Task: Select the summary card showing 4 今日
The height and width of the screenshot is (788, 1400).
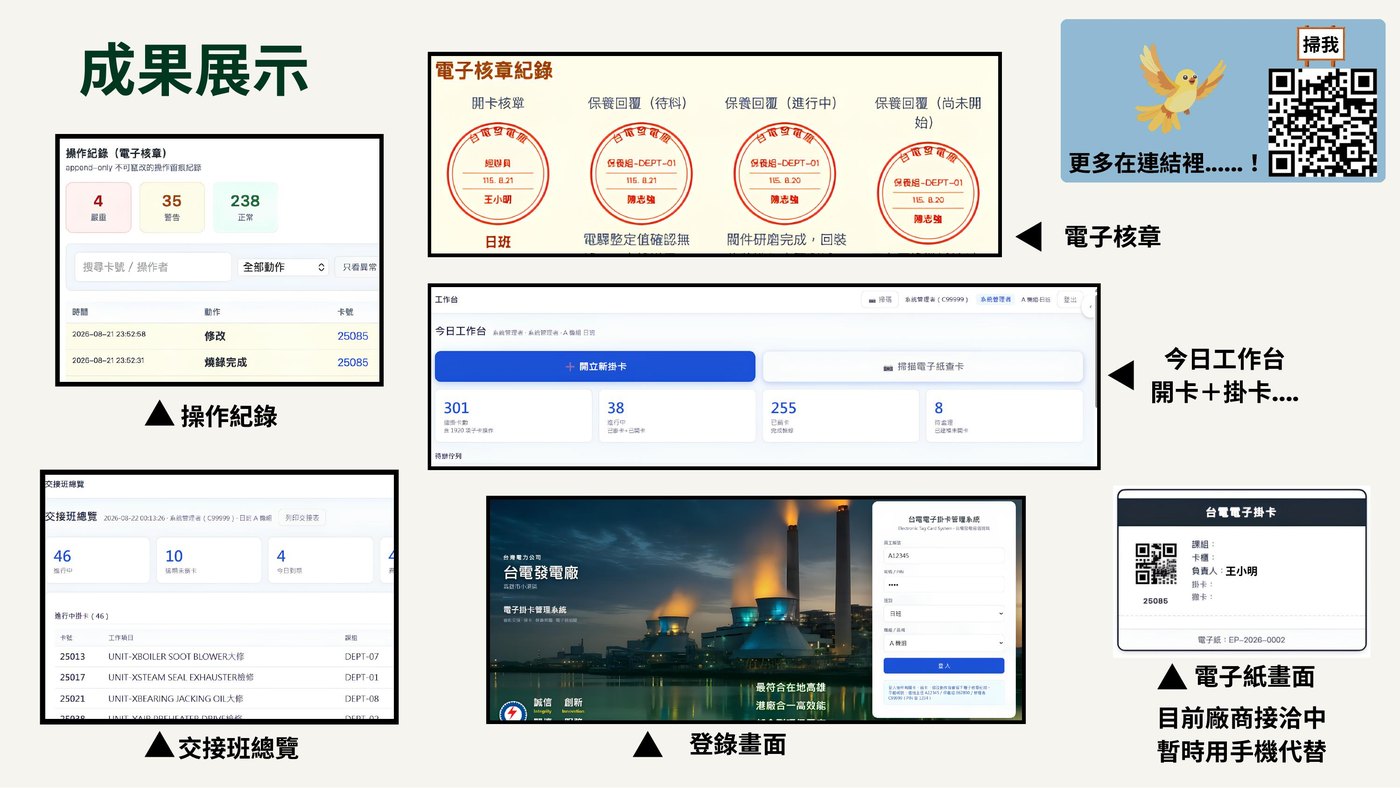Action: (320, 561)
